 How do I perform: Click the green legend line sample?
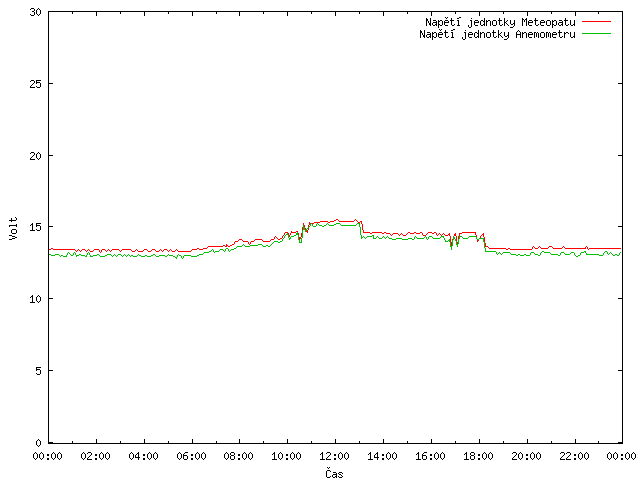click(596, 34)
